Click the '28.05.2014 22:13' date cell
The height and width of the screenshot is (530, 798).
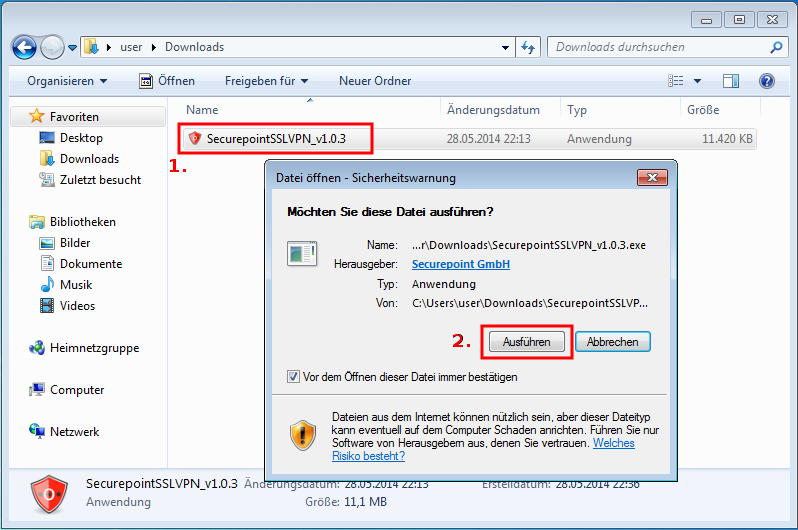(489, 138)
